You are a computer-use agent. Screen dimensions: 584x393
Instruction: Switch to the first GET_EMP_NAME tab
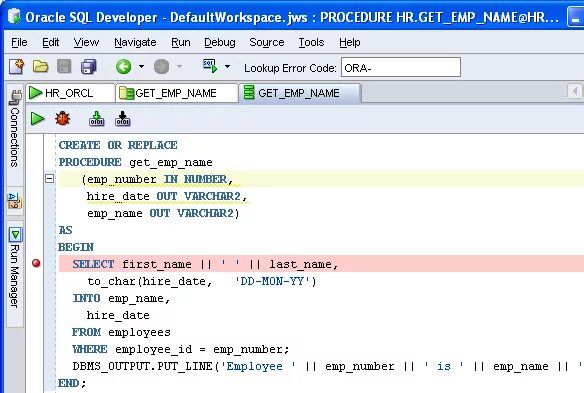pos(176,93)
